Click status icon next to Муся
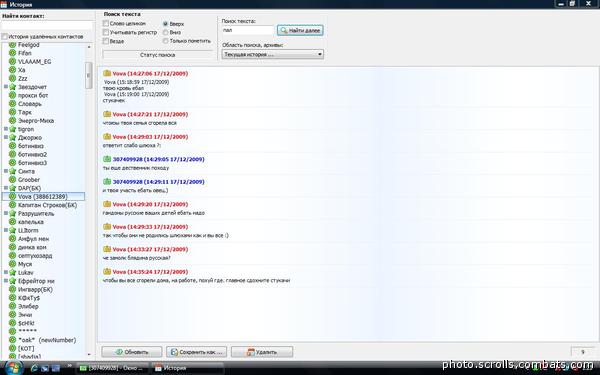The width and height of the screenshot is (600, 375). [x=12, y=264]
